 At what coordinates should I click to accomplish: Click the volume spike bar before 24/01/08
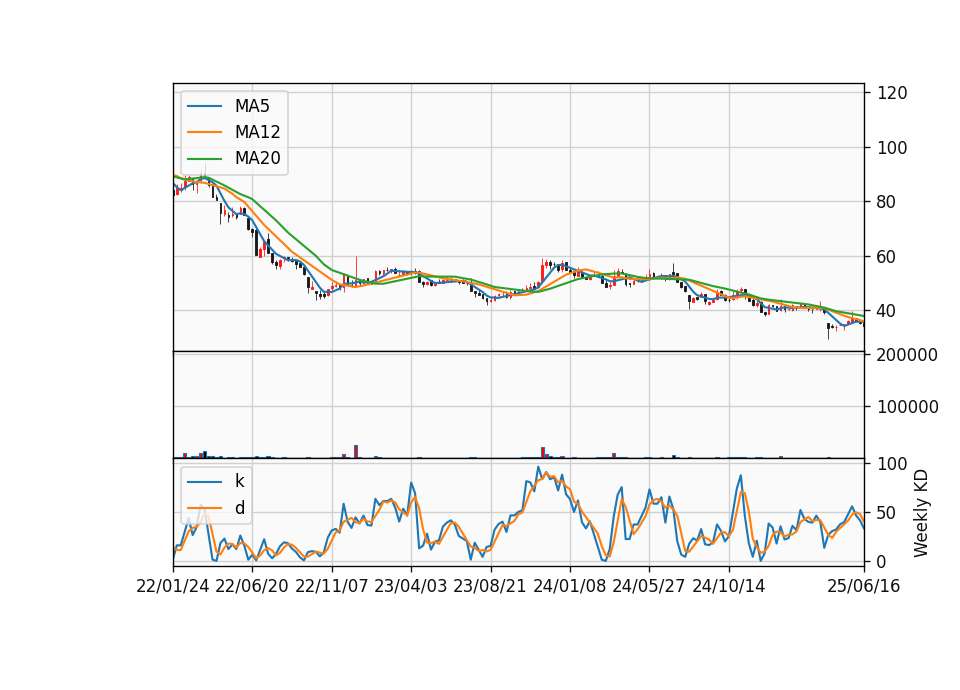pyautogui.click(x=543, y=452)
